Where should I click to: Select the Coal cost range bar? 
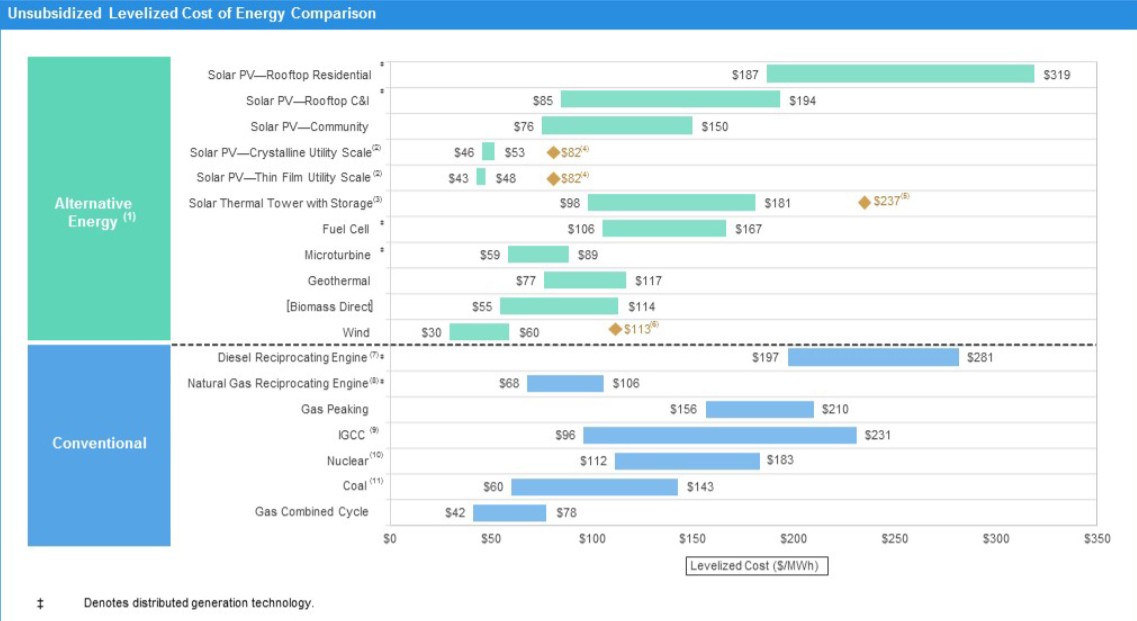coord(594,487)
